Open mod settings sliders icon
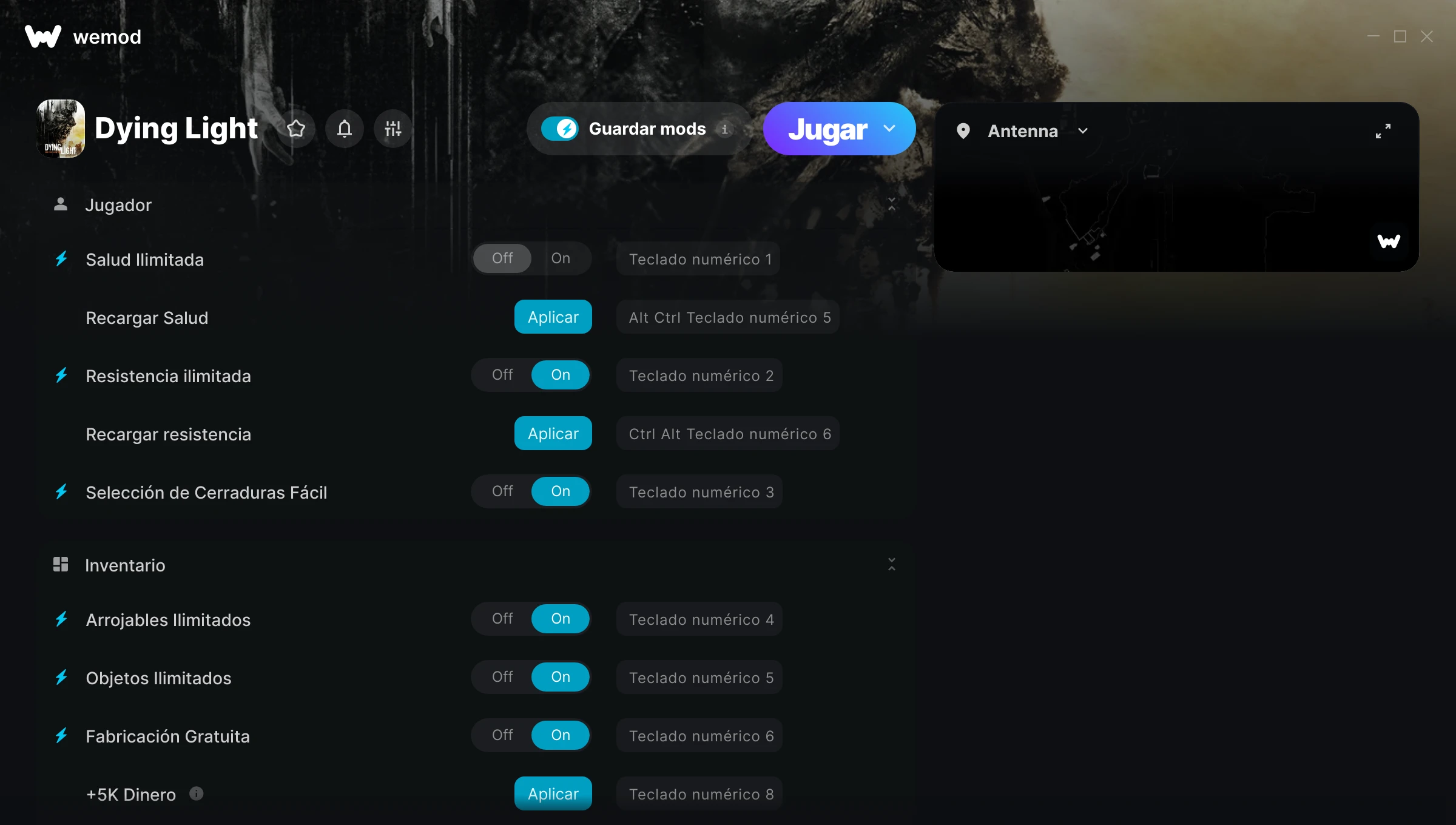 (x=393, y=129)
